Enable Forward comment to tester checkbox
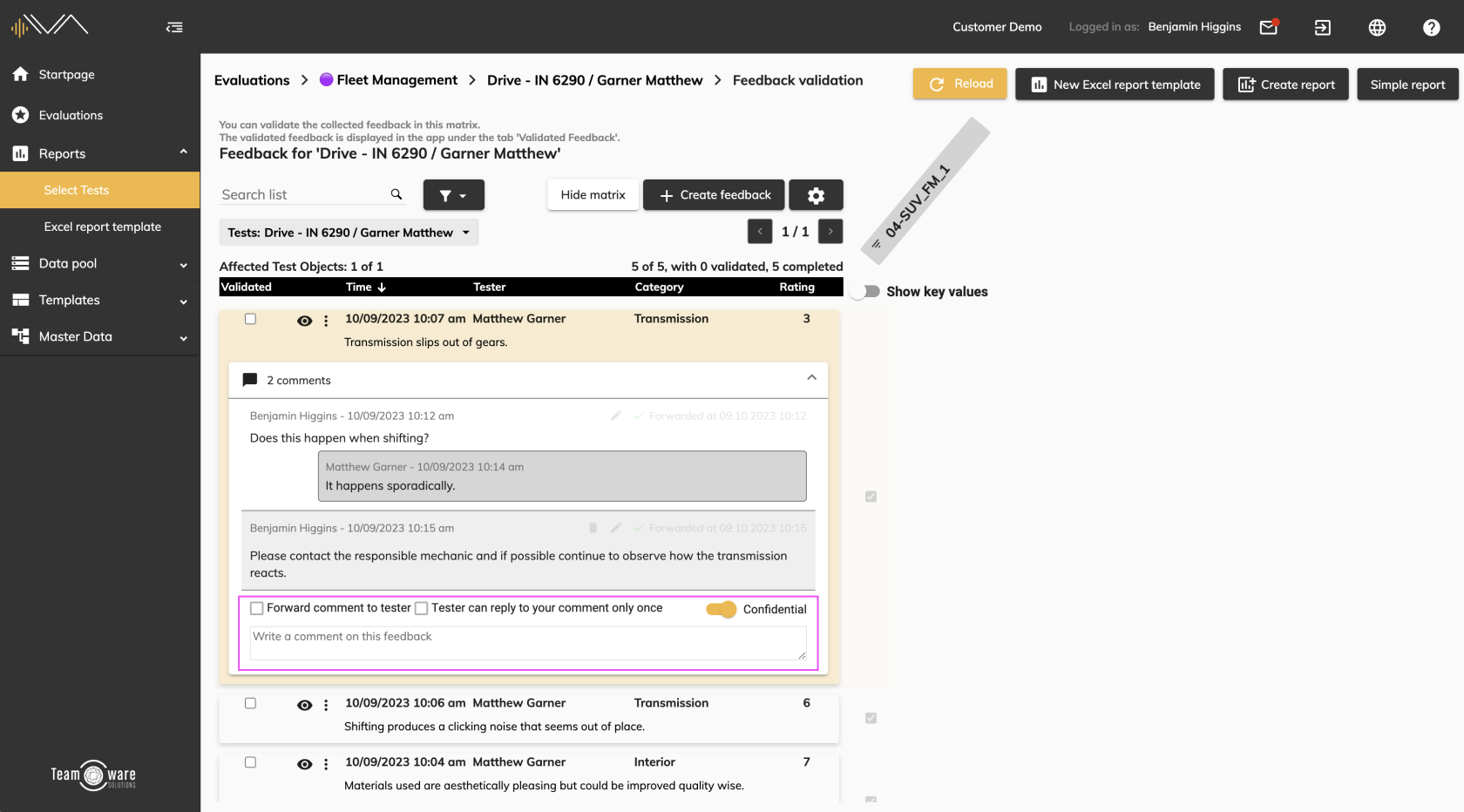This screenshot has width=1464, height=812. [257, 608]
